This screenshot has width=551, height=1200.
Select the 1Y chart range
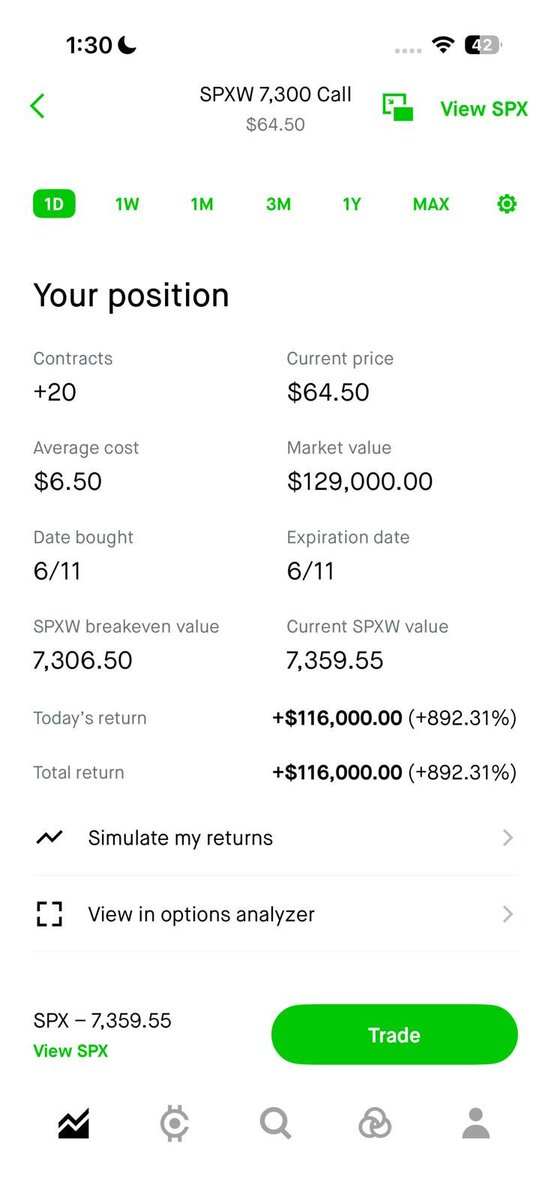pos(352,204)
